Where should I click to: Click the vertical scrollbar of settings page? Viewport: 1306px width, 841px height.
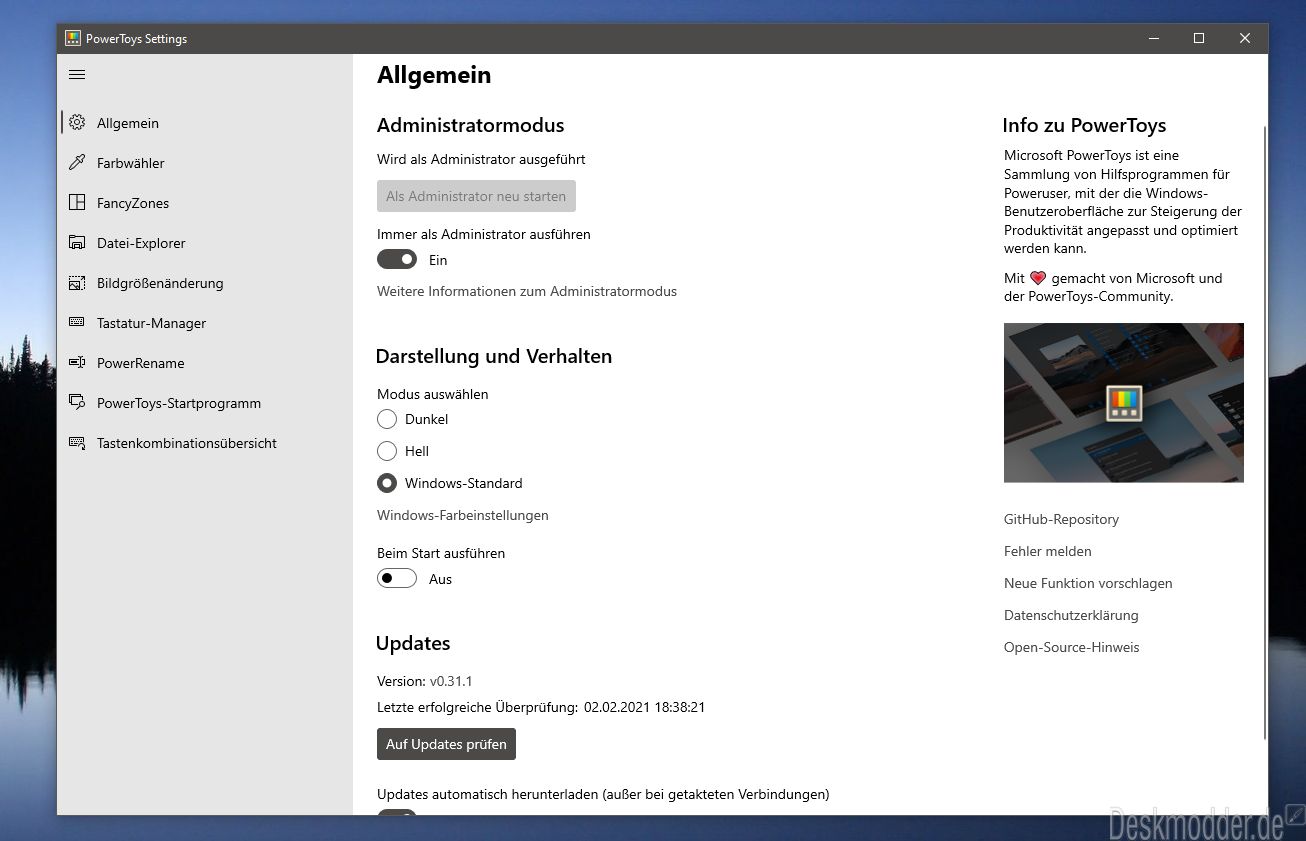pyautogui.click(x=1265, y=432)
